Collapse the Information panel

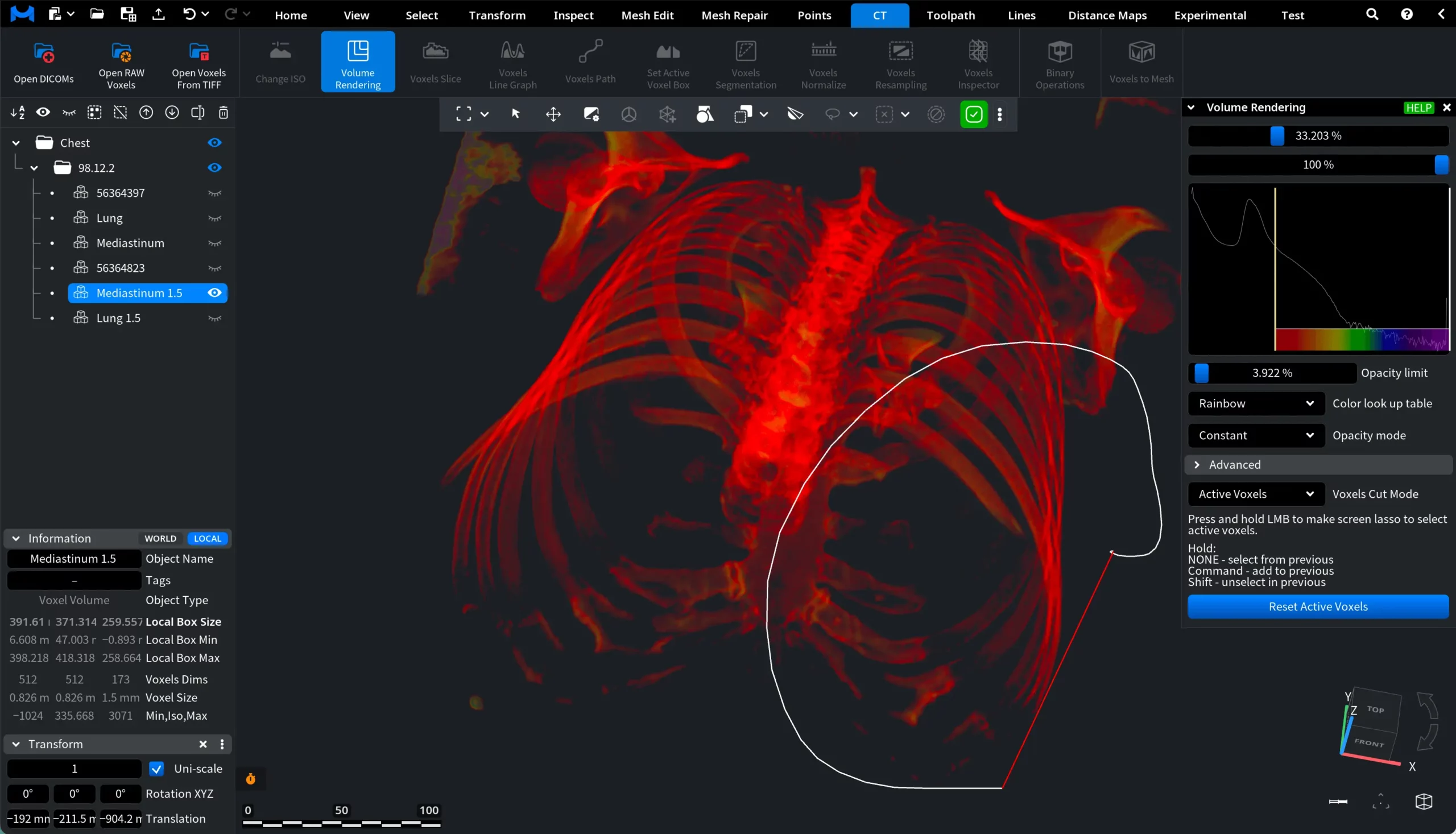pyautogui.click(x=16, y=538)
